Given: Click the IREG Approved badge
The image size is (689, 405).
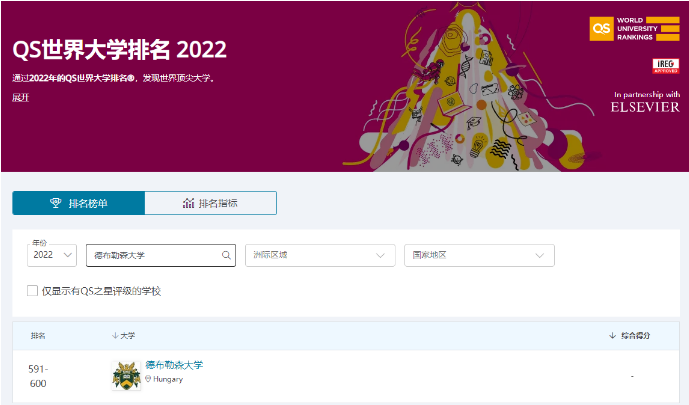Looking at the screenshot, I should (x=665, y=66).
